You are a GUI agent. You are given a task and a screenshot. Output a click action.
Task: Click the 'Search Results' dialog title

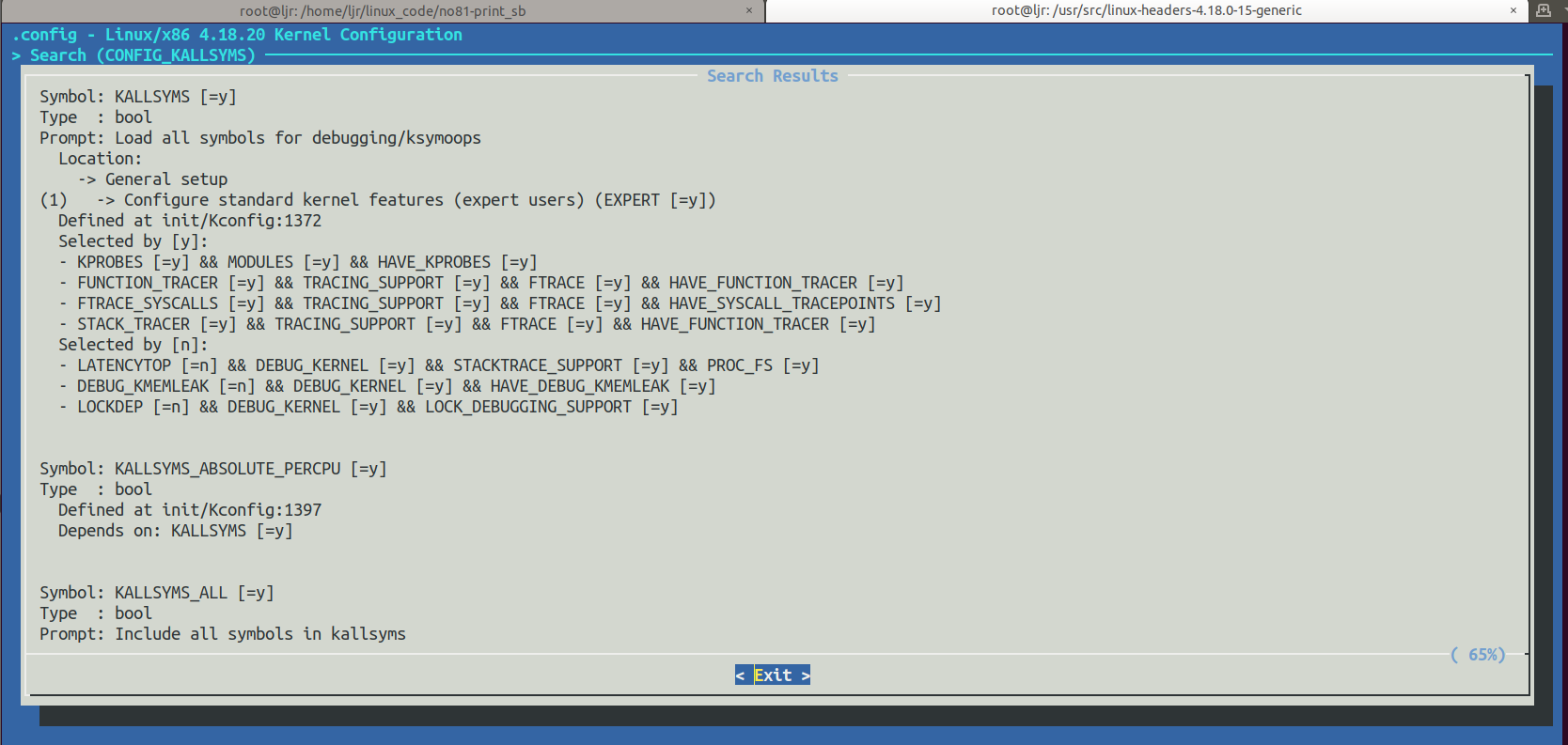773,76
